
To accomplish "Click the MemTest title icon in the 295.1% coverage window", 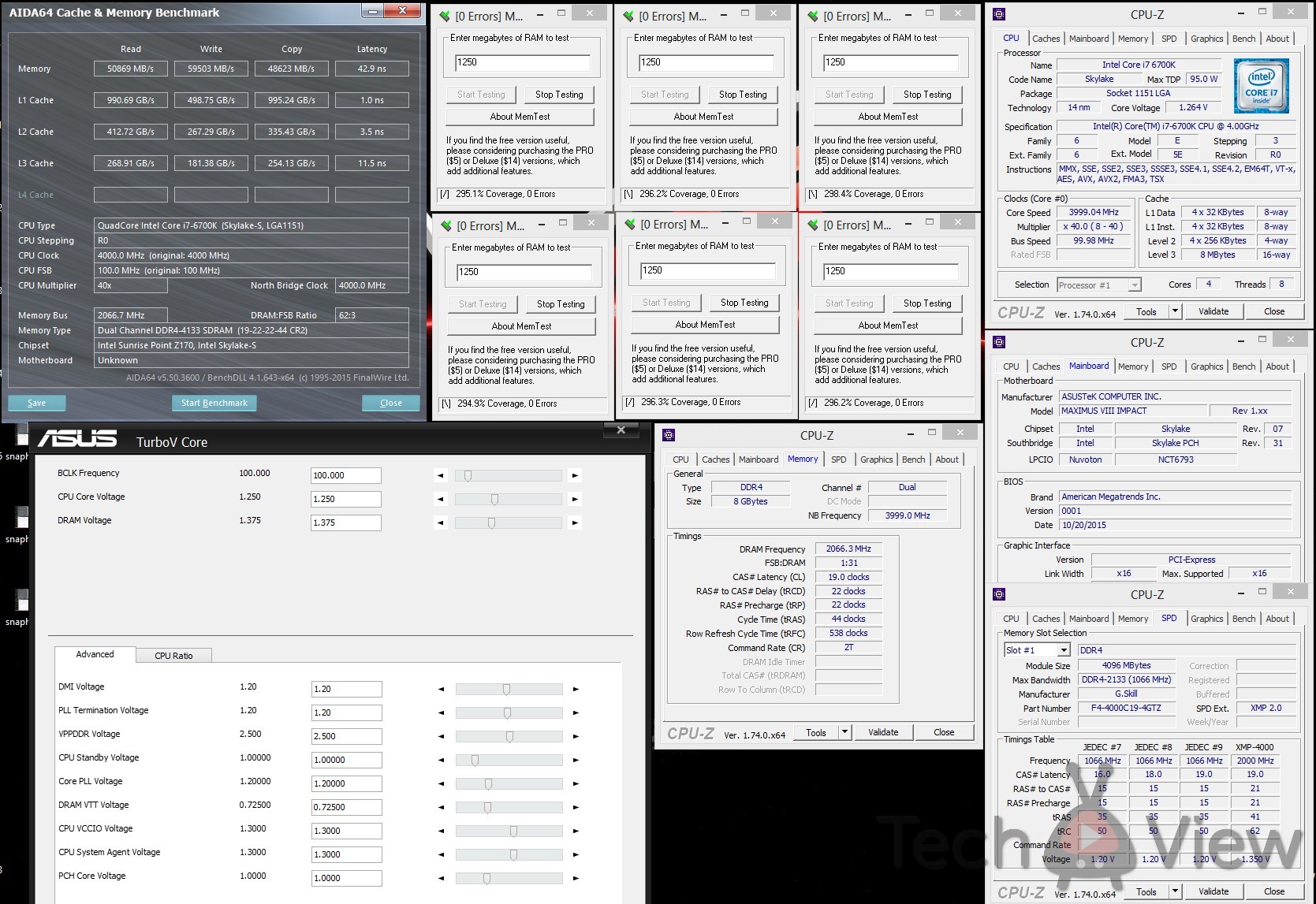I will (445, 16).
